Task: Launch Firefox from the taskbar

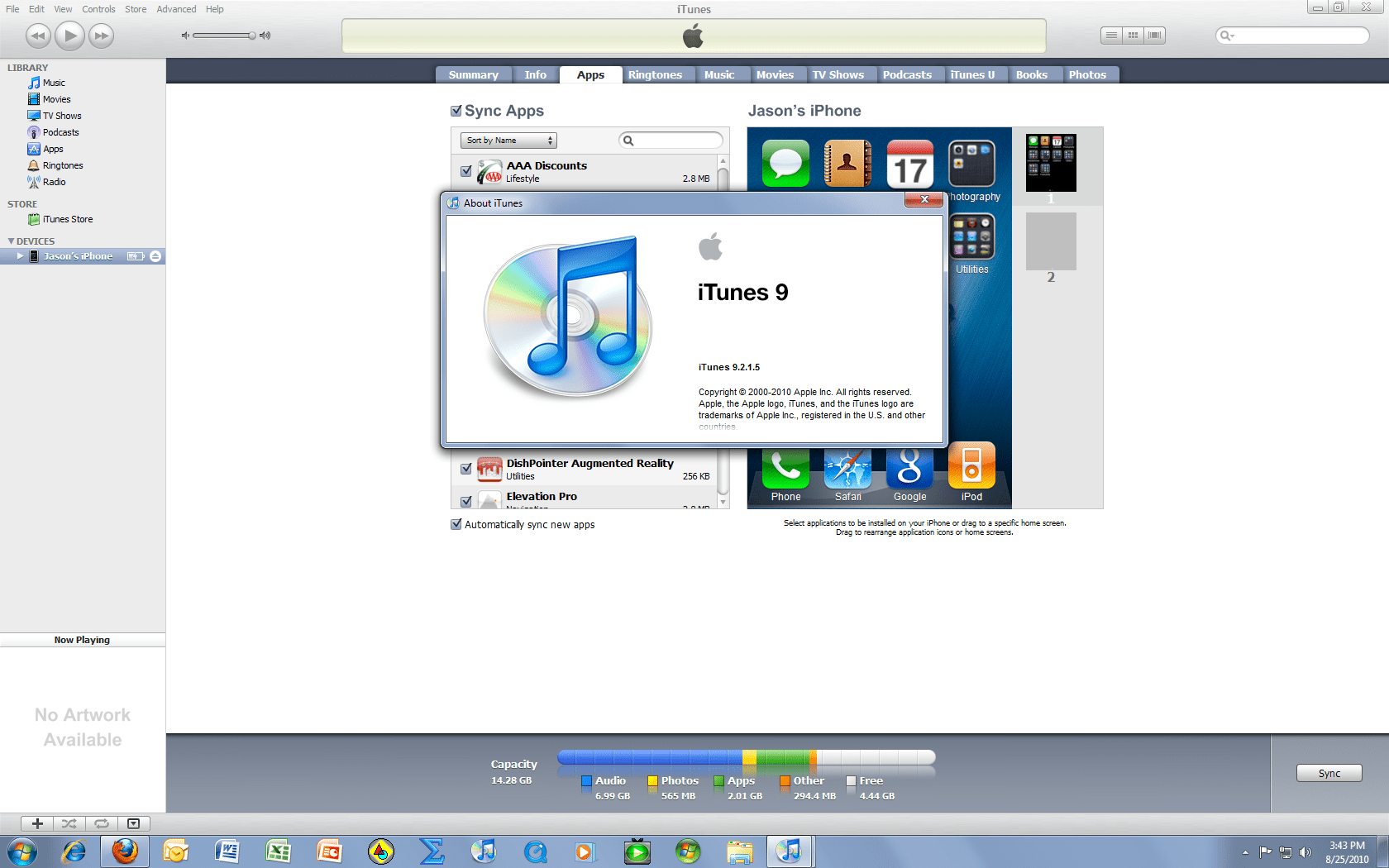Action: pos(125,851)
